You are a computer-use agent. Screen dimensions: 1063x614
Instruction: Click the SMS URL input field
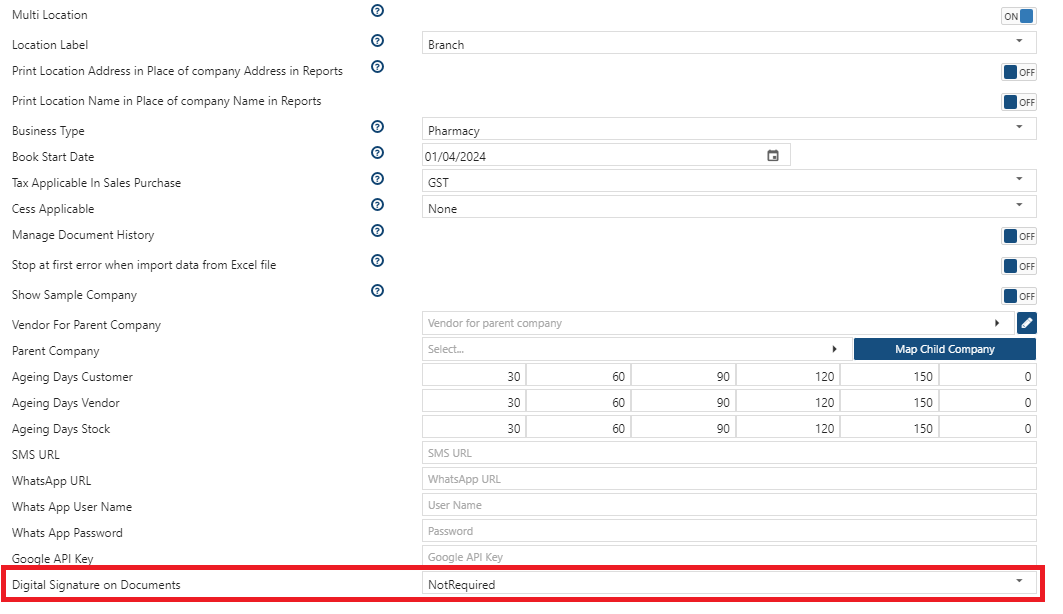729,453
